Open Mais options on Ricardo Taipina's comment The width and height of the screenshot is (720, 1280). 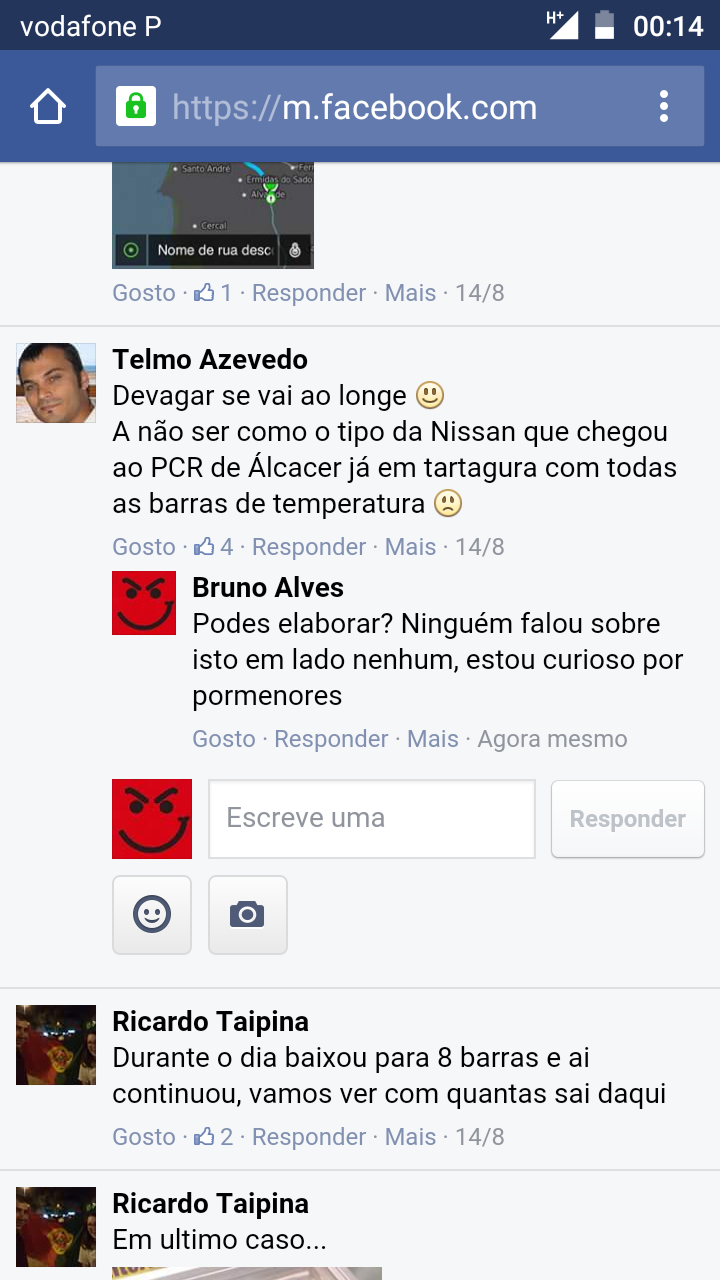pyautogui.click(x=410, y=1137)
